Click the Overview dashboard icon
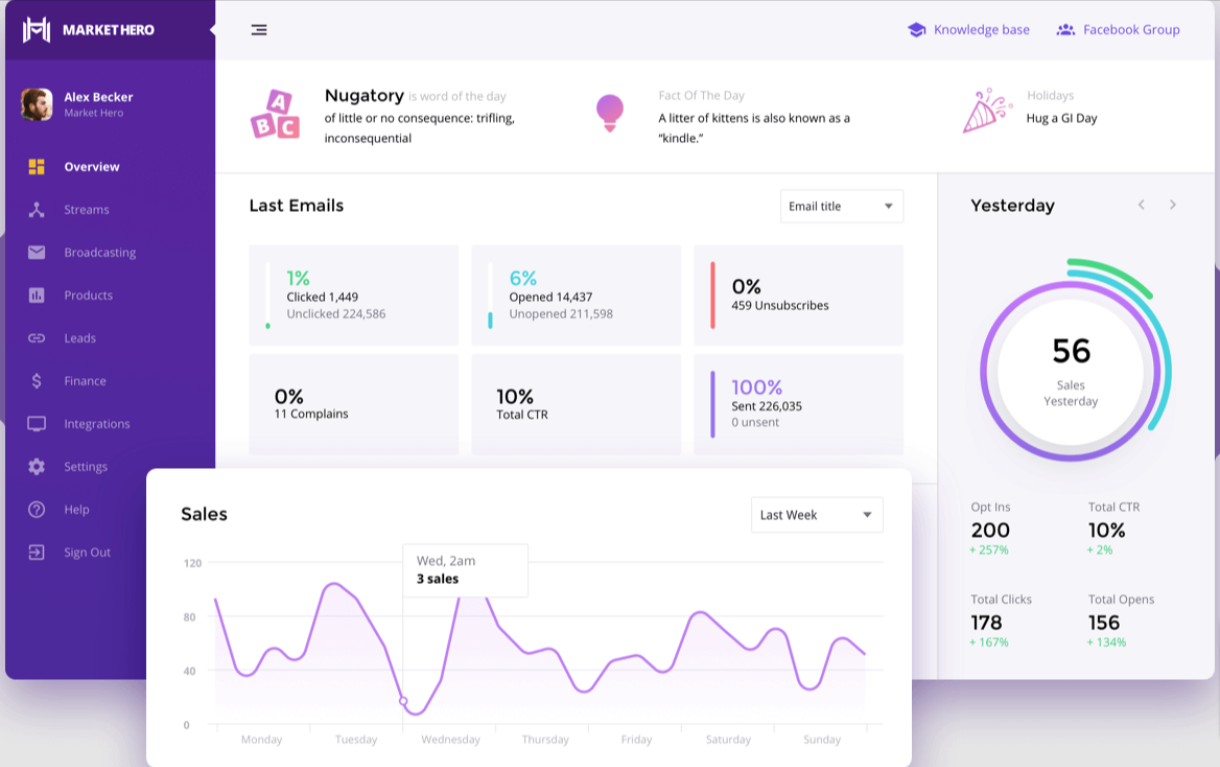The width and height of the screenshot is (1220, 767). tap(37, 167)
